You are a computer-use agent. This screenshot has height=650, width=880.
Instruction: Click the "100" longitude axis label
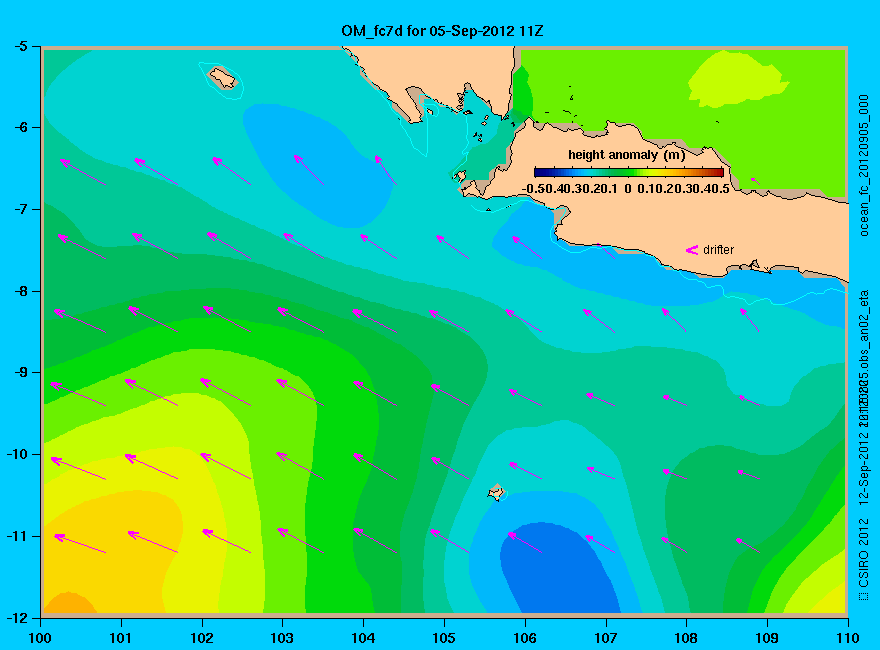pyautogui.click(x=40, y=638)
